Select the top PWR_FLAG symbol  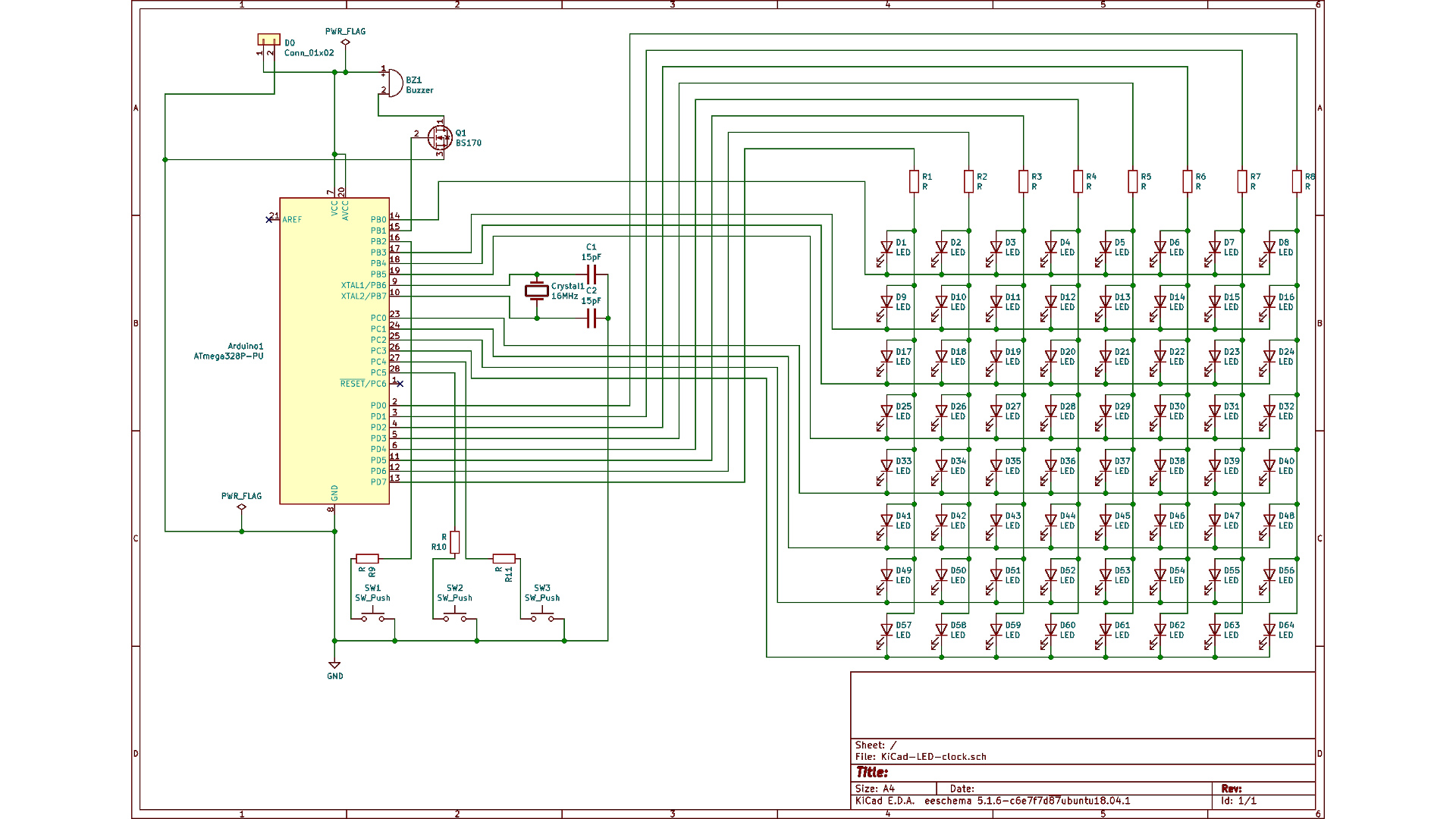[346, 42]
